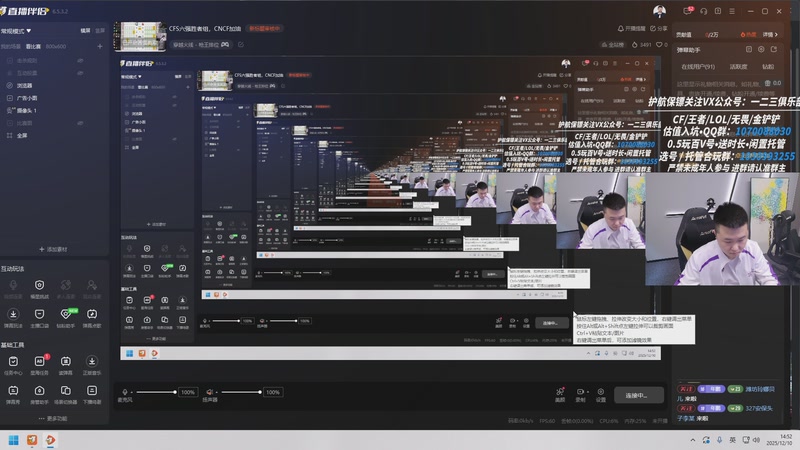Open the 弹幕点歌 tool icon
Image resolution: width=800 pixels, height=450 pixels.
click(92, 314)
